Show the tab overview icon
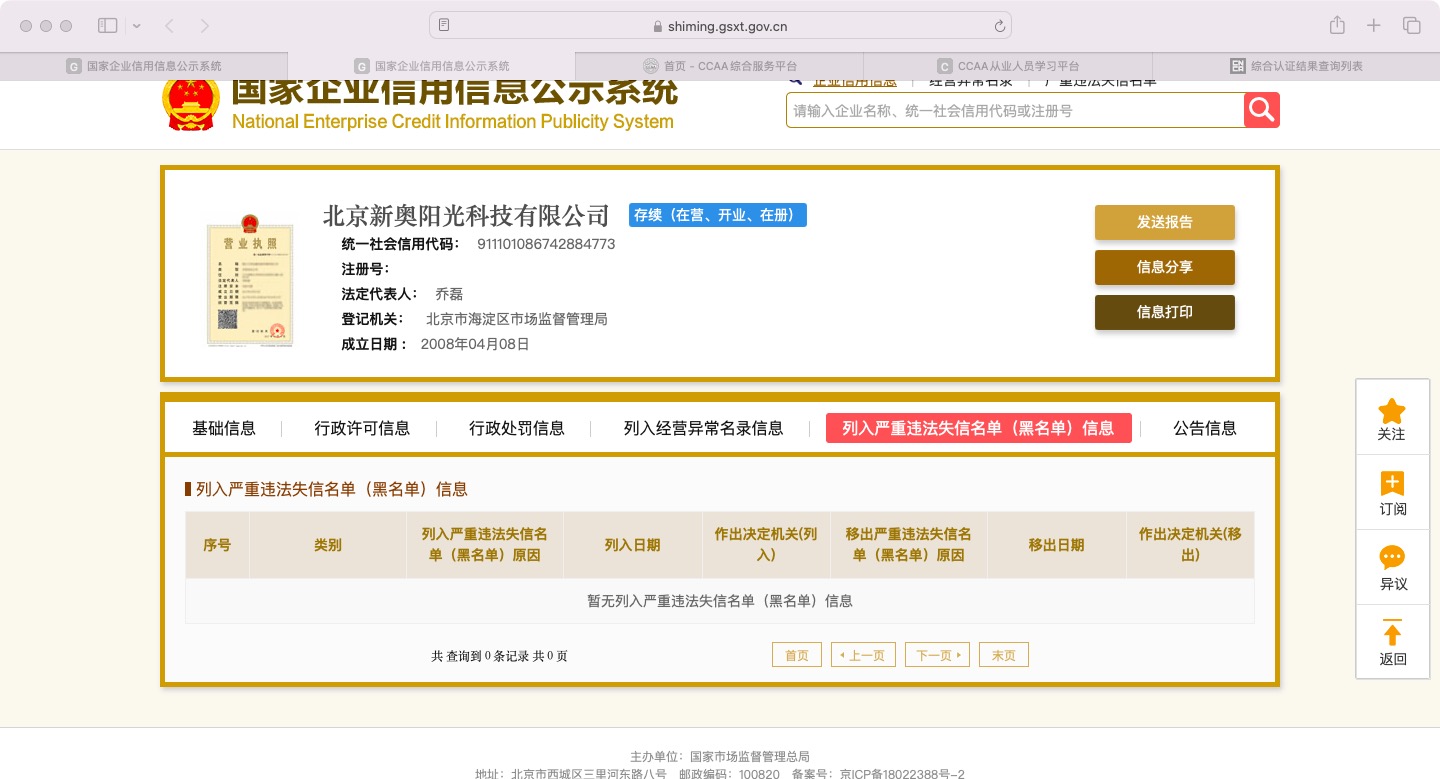Viewport: 1440px width, 779px height. pos(1411,25)
